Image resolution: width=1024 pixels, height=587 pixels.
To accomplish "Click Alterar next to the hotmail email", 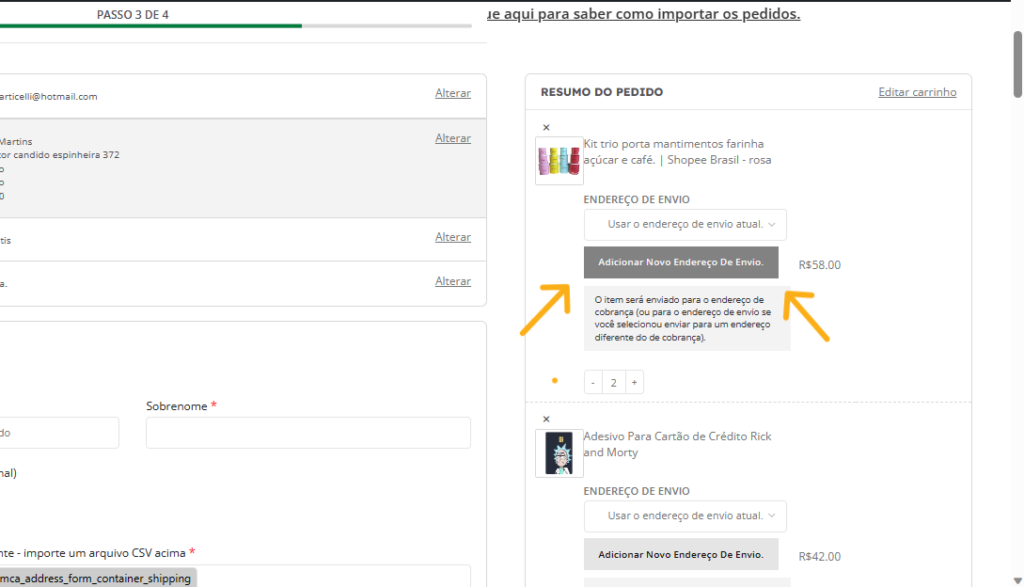I will tap(453, 93).
